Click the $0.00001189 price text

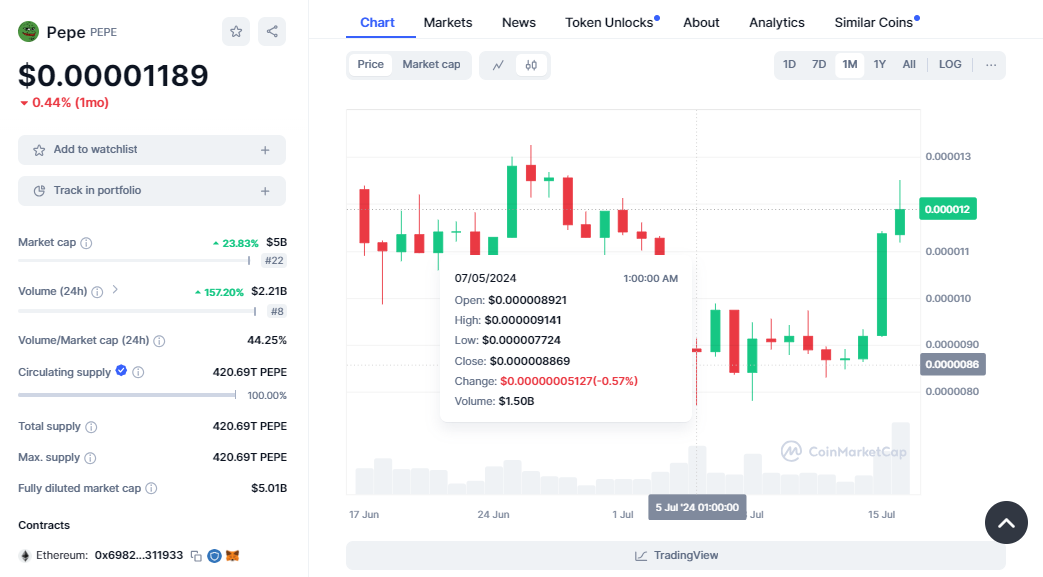tap(113, 75)
